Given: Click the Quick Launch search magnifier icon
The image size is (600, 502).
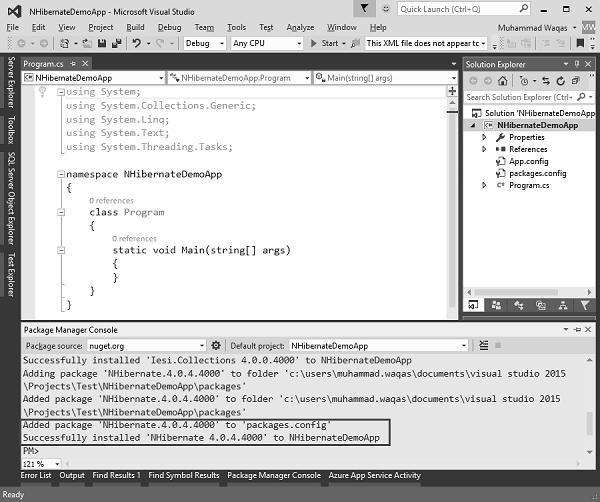Looking at the screenshot, I should pyautogui.click(x=524, y=8).
